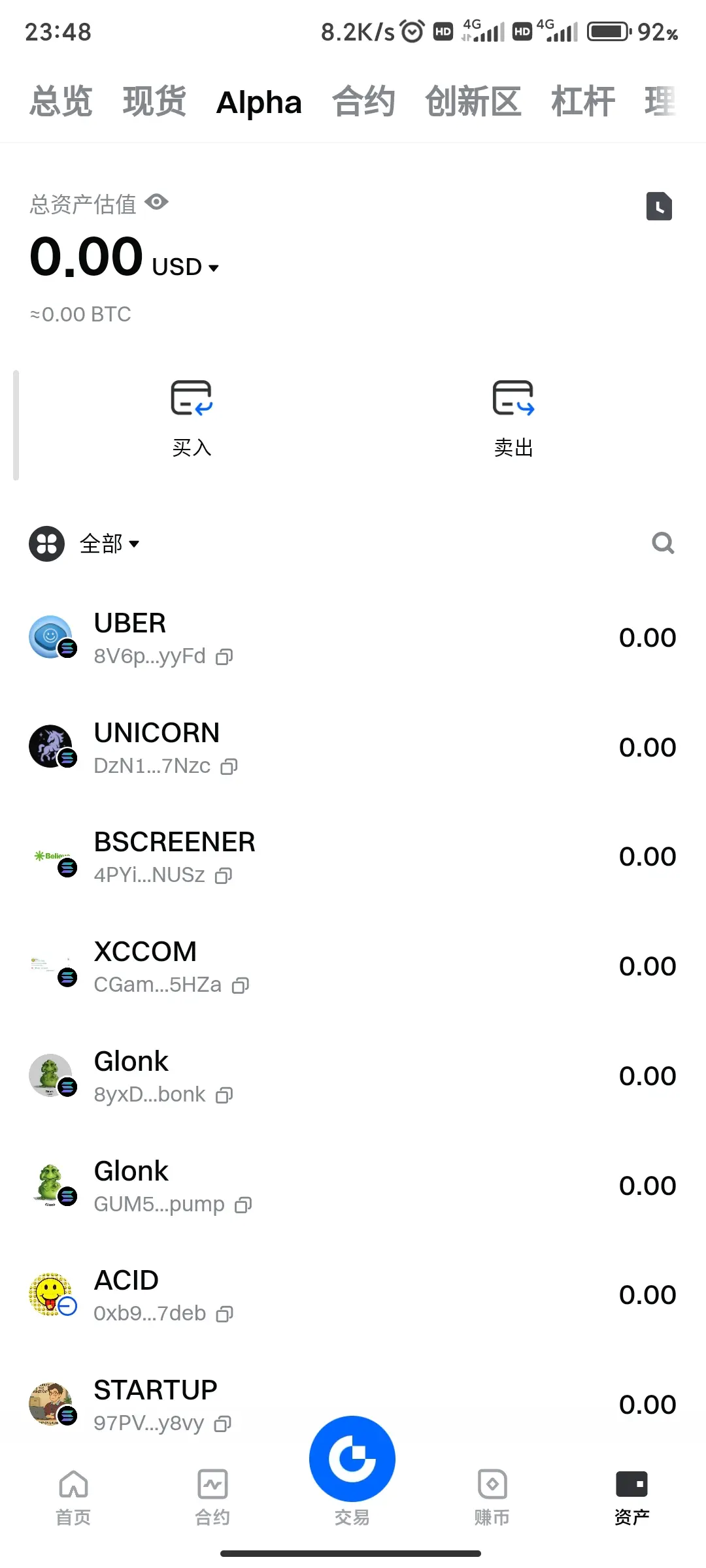Open the XCCOM token row
The image size is (706, 1568).
pos(353,966)
